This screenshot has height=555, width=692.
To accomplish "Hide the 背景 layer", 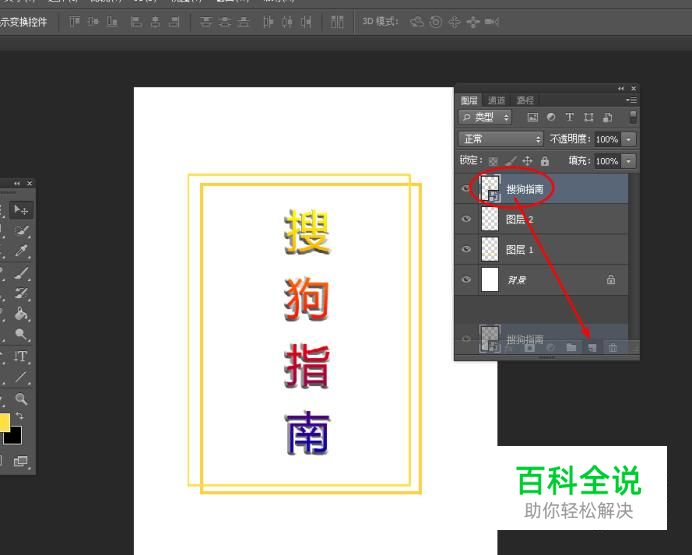I will pos(466,280).
